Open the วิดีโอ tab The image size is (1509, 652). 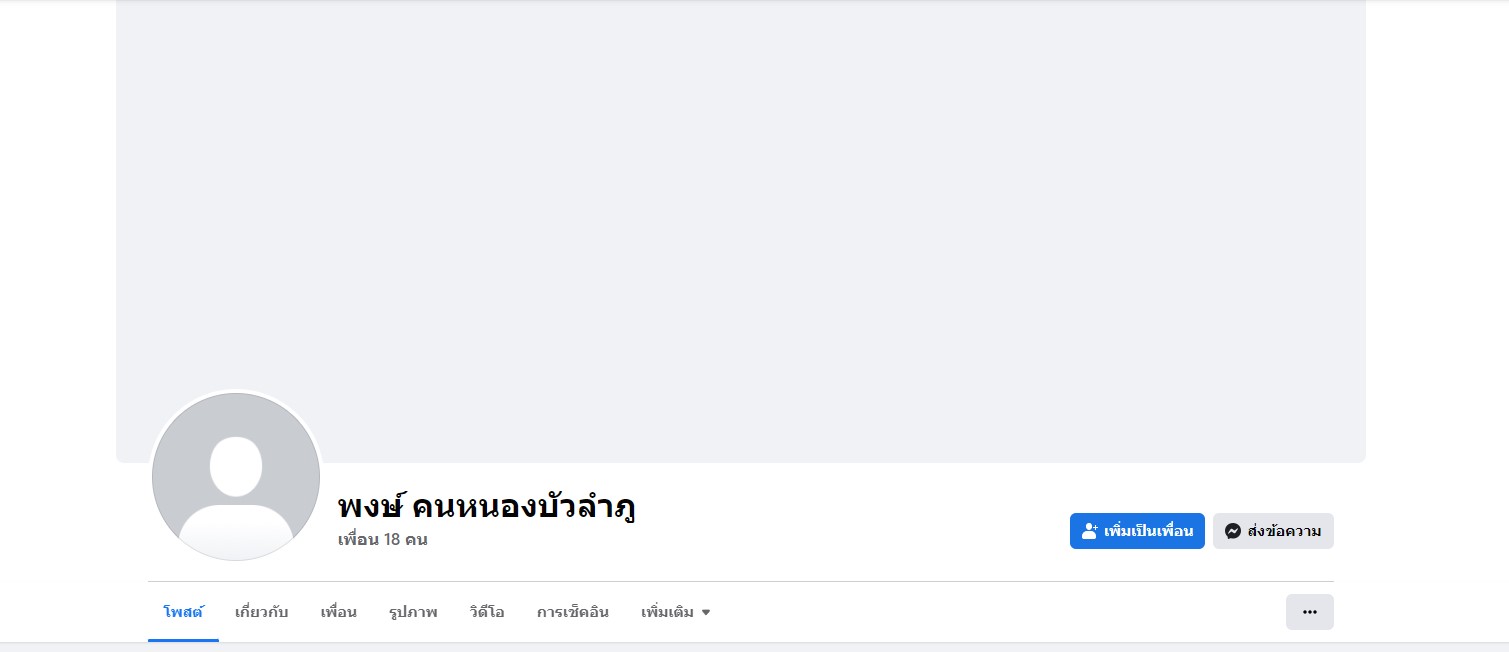pyautogui.click(x=486, y=612)
